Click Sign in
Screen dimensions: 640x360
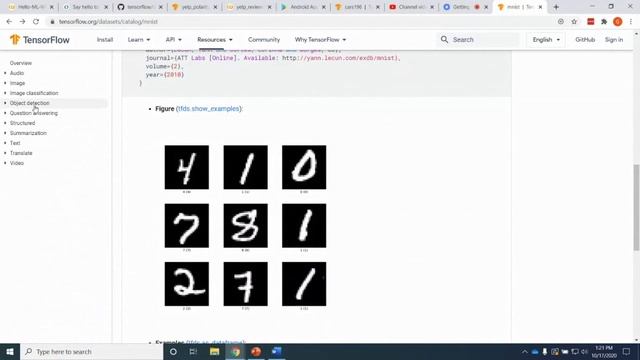pyautogui.click(x=614, y=40)
